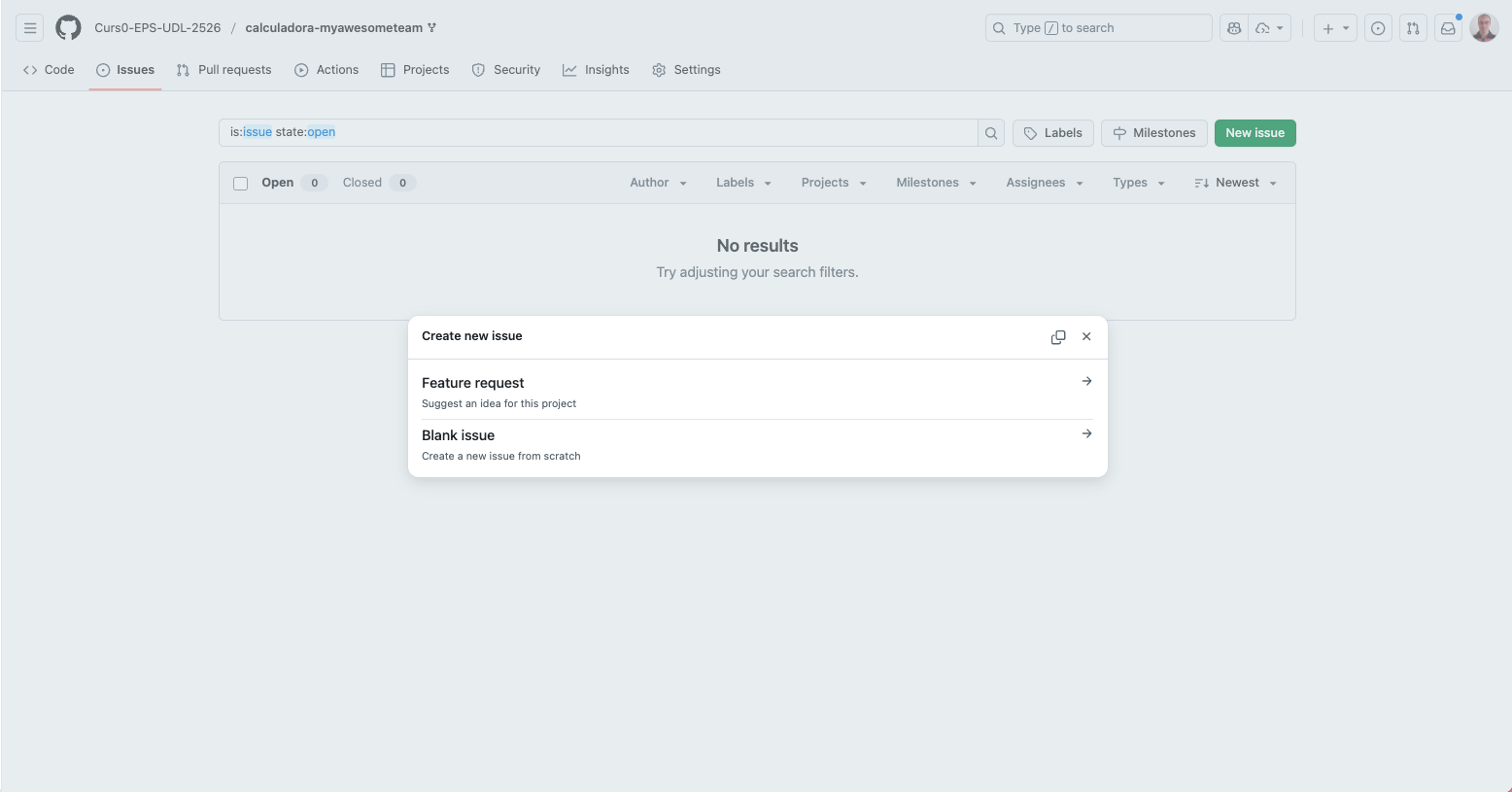Expand the Milestones filter dropdown

pos(936,183)
